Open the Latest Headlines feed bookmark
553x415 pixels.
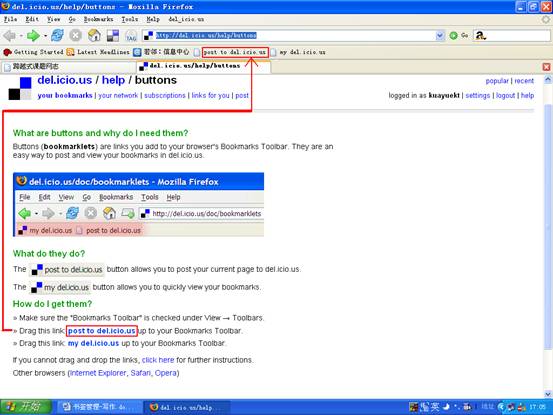click(98, 52)
